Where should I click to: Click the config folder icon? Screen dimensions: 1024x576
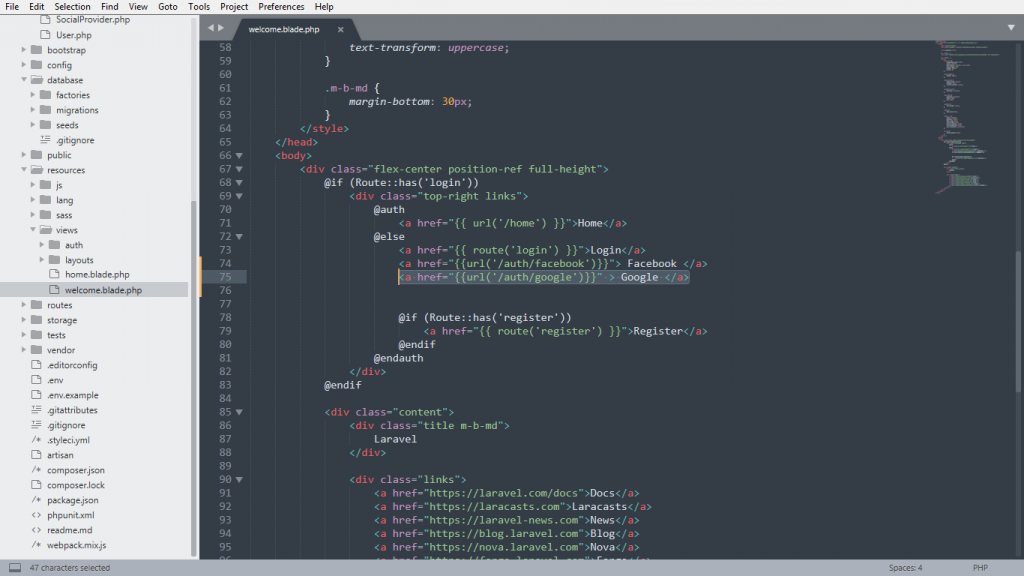(37, 65)
